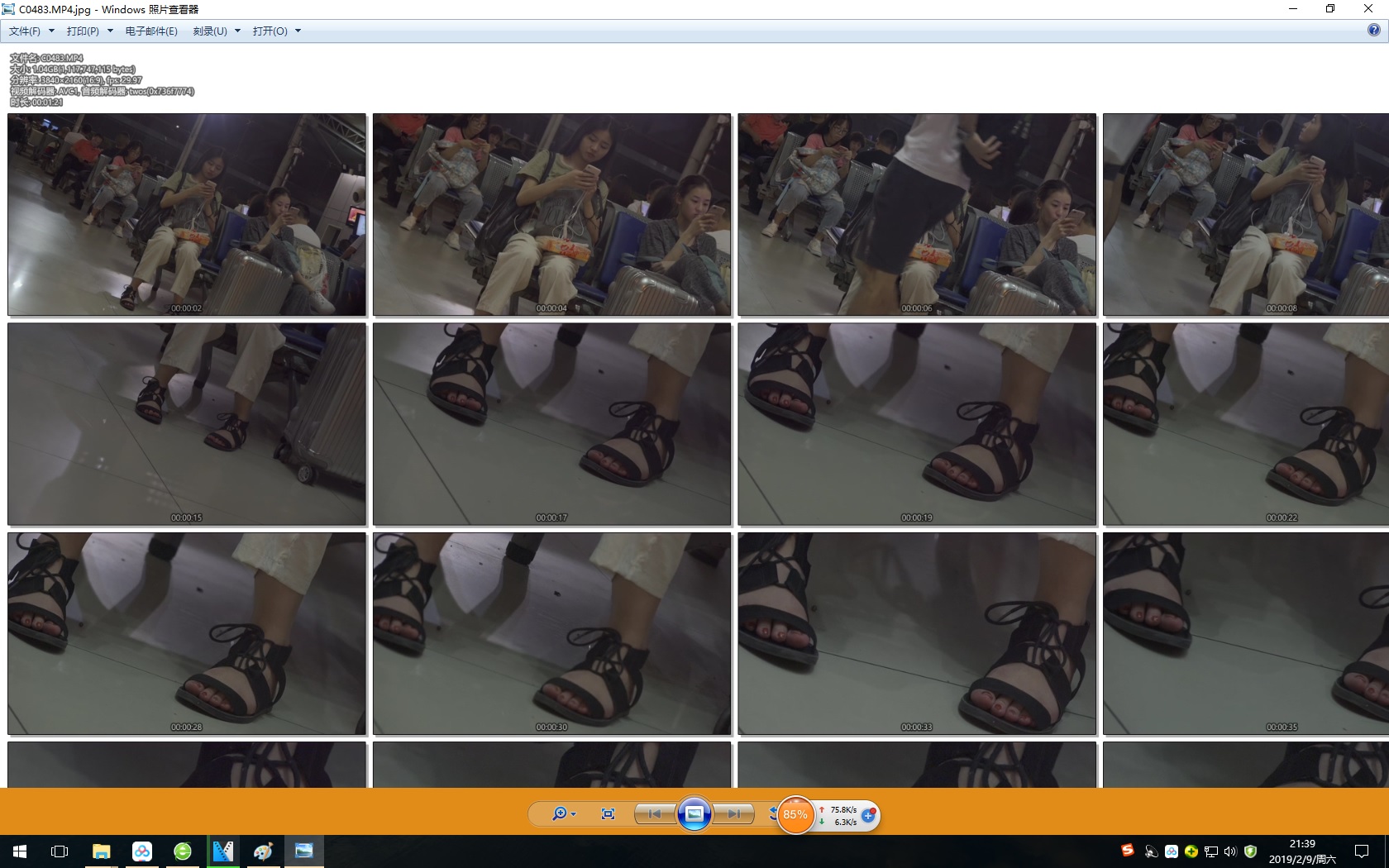The width and height of the screenshot is (1389, 868).
Task: Open the paint palette taskbar app
Action: click(x=264, y=851)
